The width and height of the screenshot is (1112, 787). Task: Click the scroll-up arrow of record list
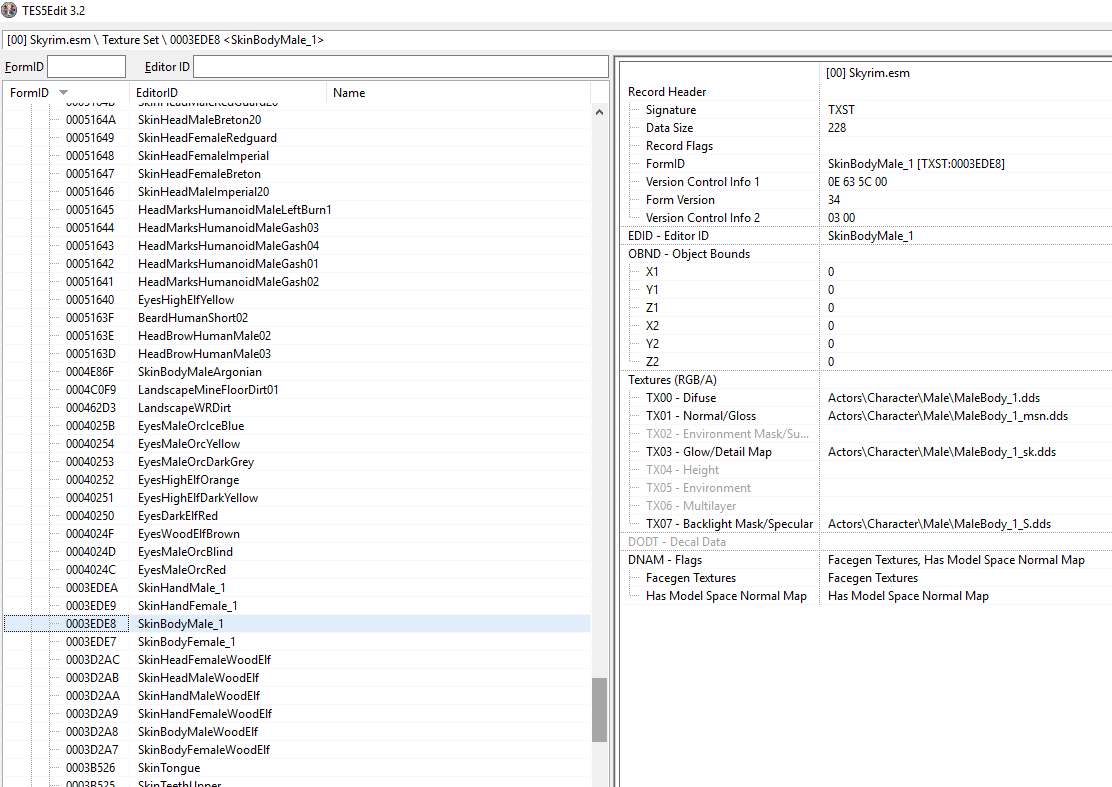click(x=599, y=112)
